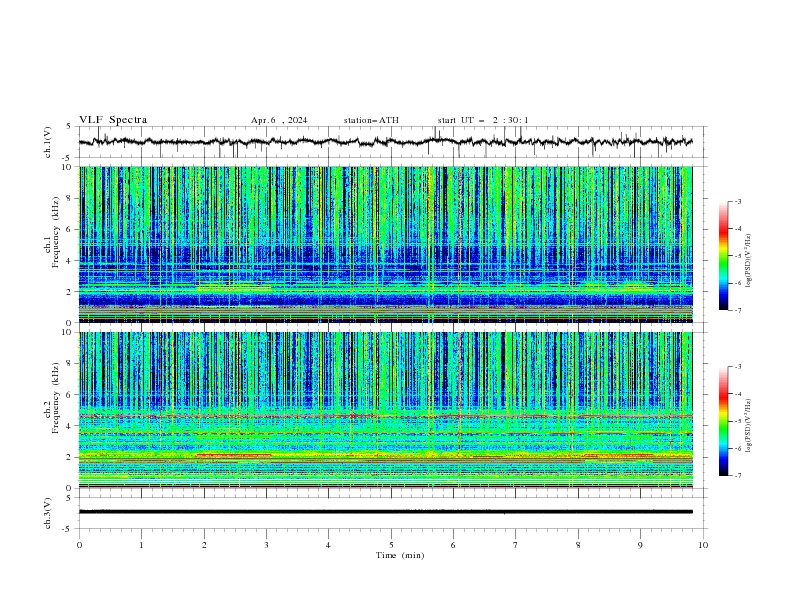Click the ch.1 voltage waveform trace
This screenshot has width=792, height=612.
click(x=385, y=142)
